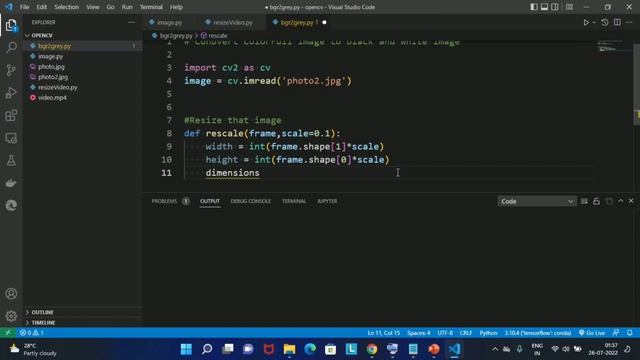Toggle primary side bar layout
The height and width of the screenshot is (360, 640).
(534, 7)
